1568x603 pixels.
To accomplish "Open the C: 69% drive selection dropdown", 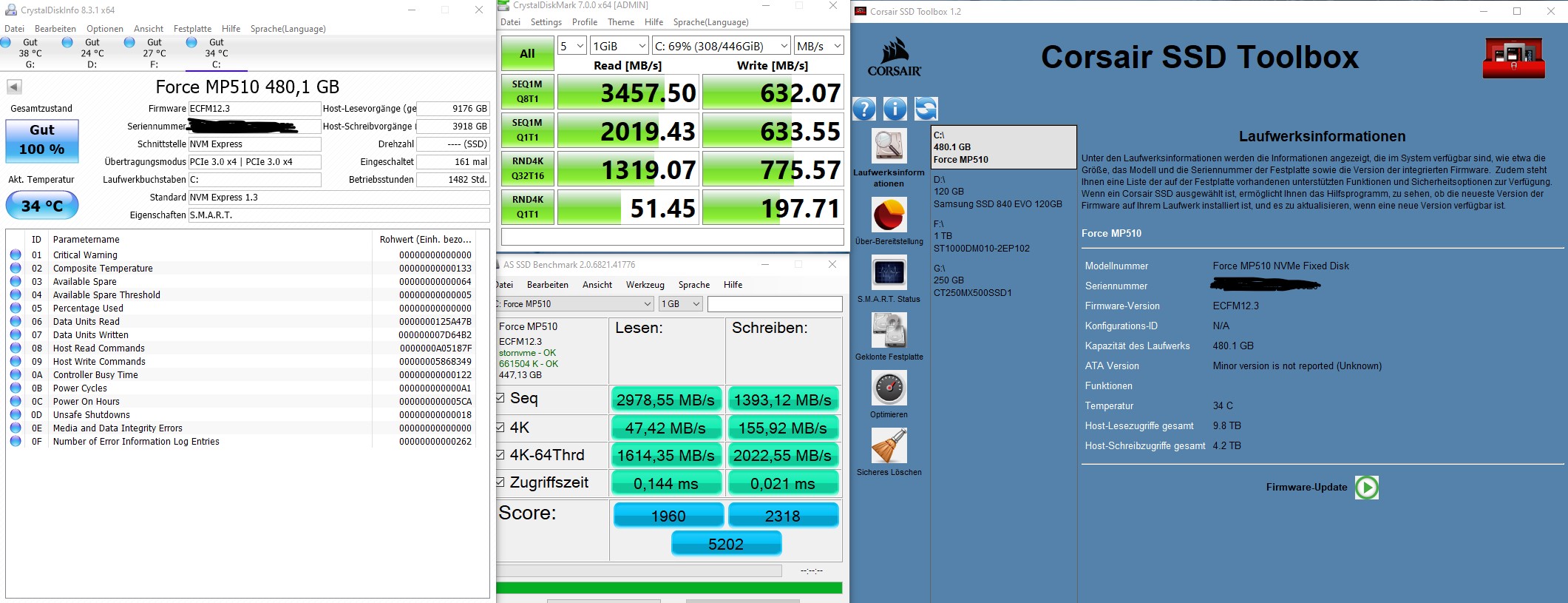I will (722, 46).
